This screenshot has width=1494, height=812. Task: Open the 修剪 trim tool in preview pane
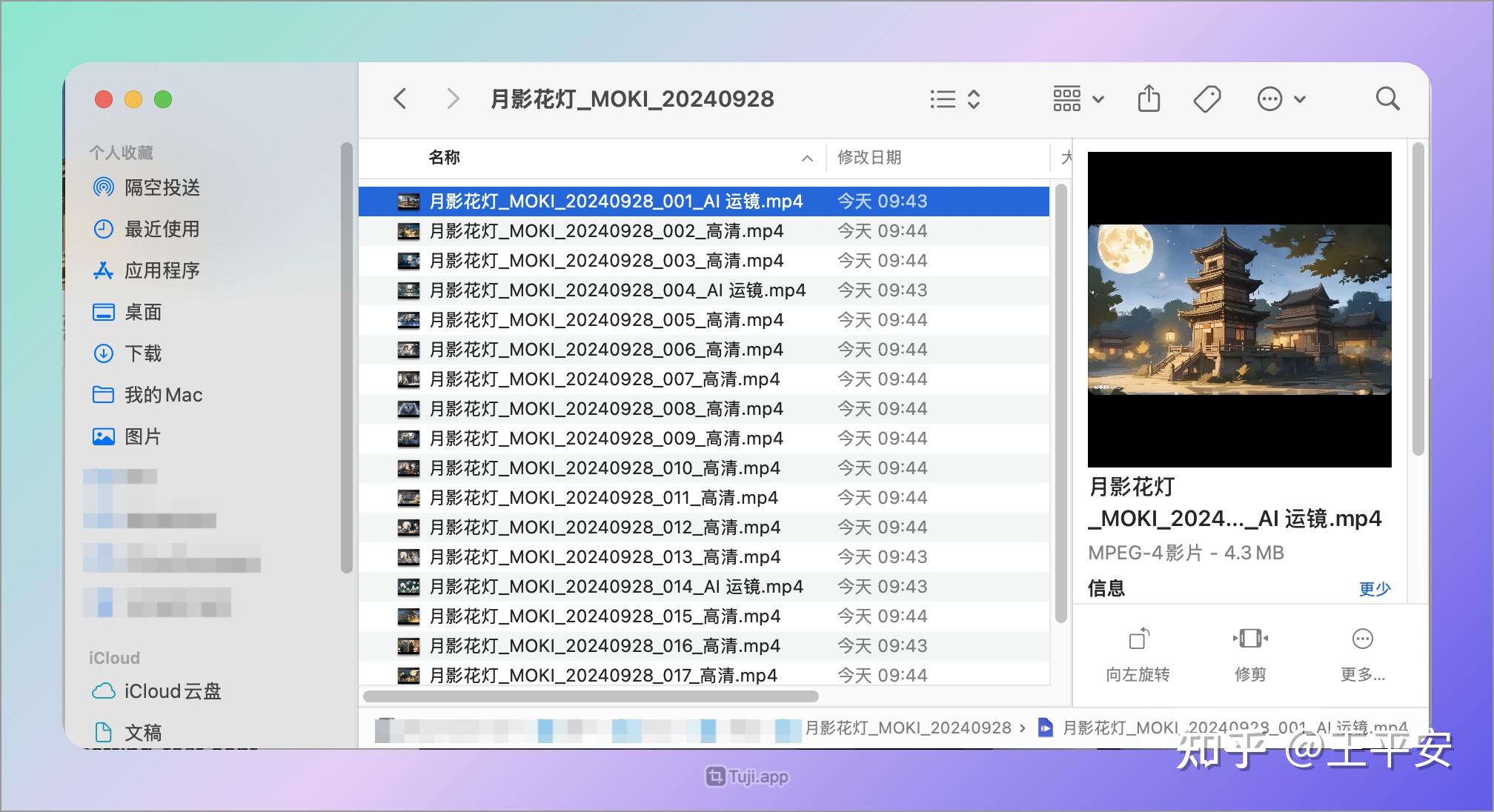[1251, 652]
